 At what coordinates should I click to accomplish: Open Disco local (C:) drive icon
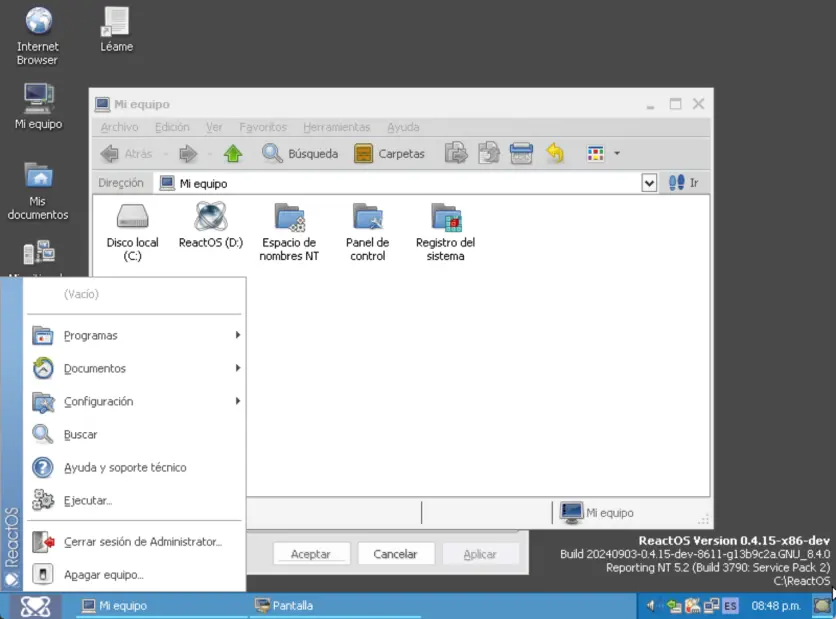click(132, 232)
